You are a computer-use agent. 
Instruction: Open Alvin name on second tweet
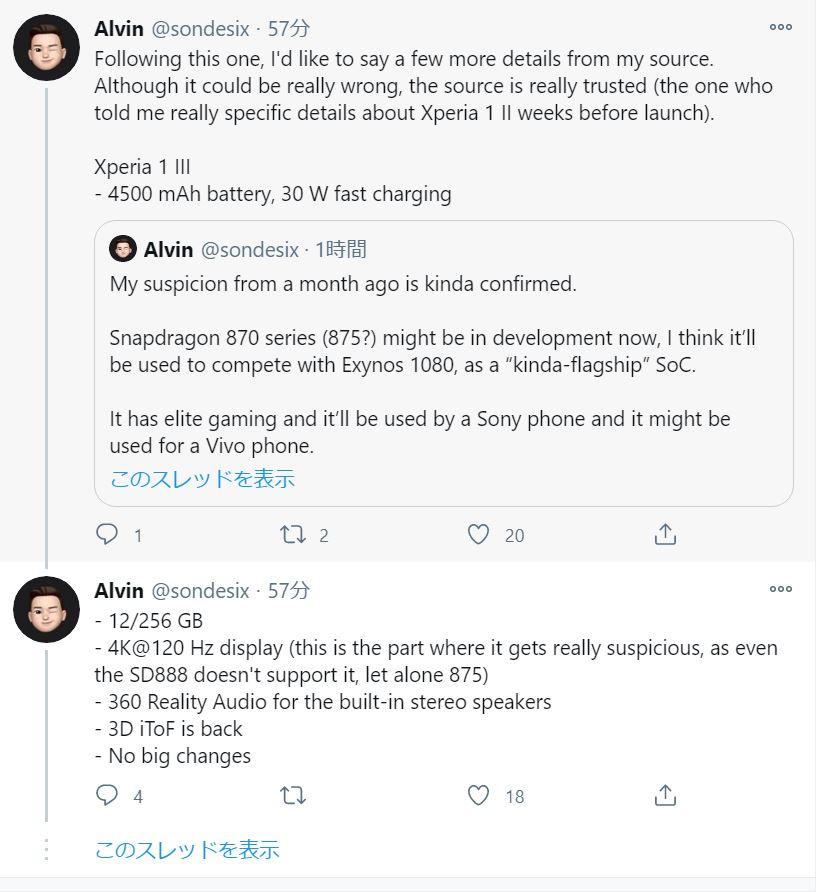[119, 590]
